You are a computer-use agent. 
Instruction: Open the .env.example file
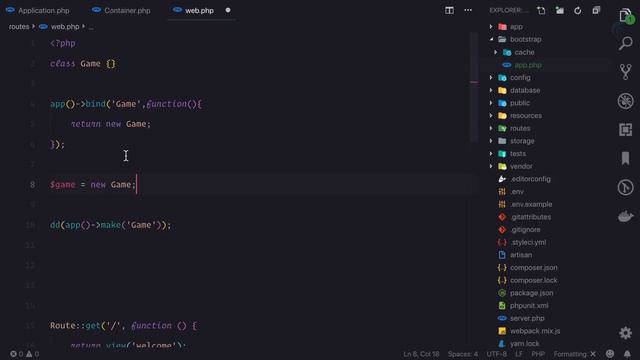tap(531, 204)
